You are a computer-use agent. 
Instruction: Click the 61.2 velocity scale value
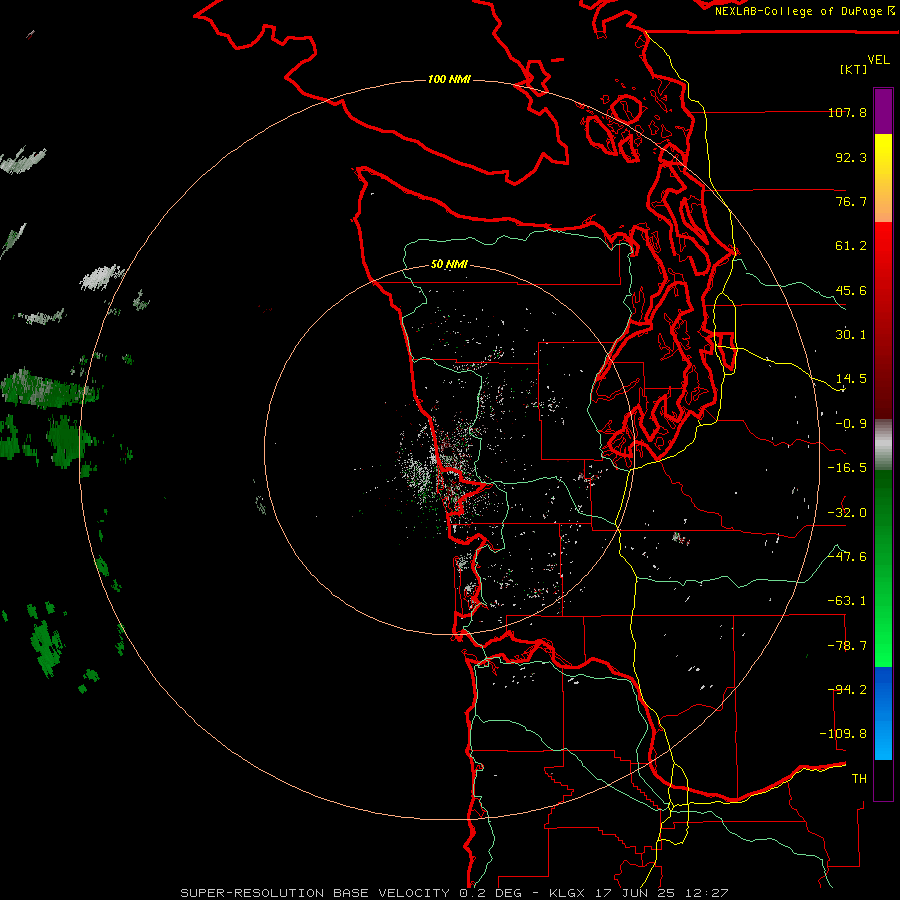(x=851, y=246)
